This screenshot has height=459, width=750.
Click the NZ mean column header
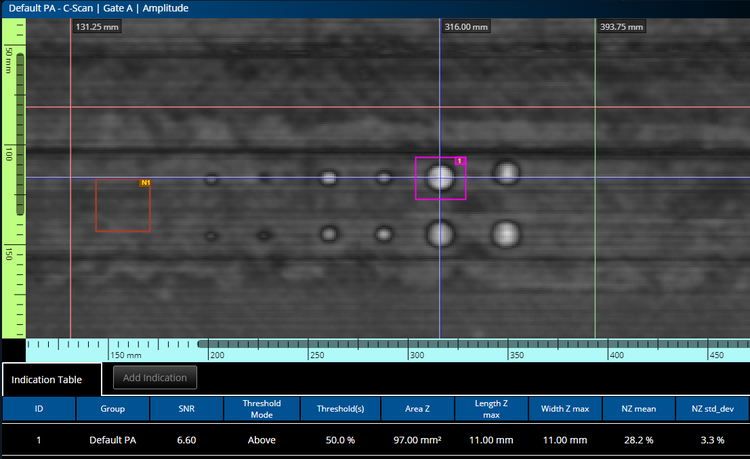click(637, 408)
